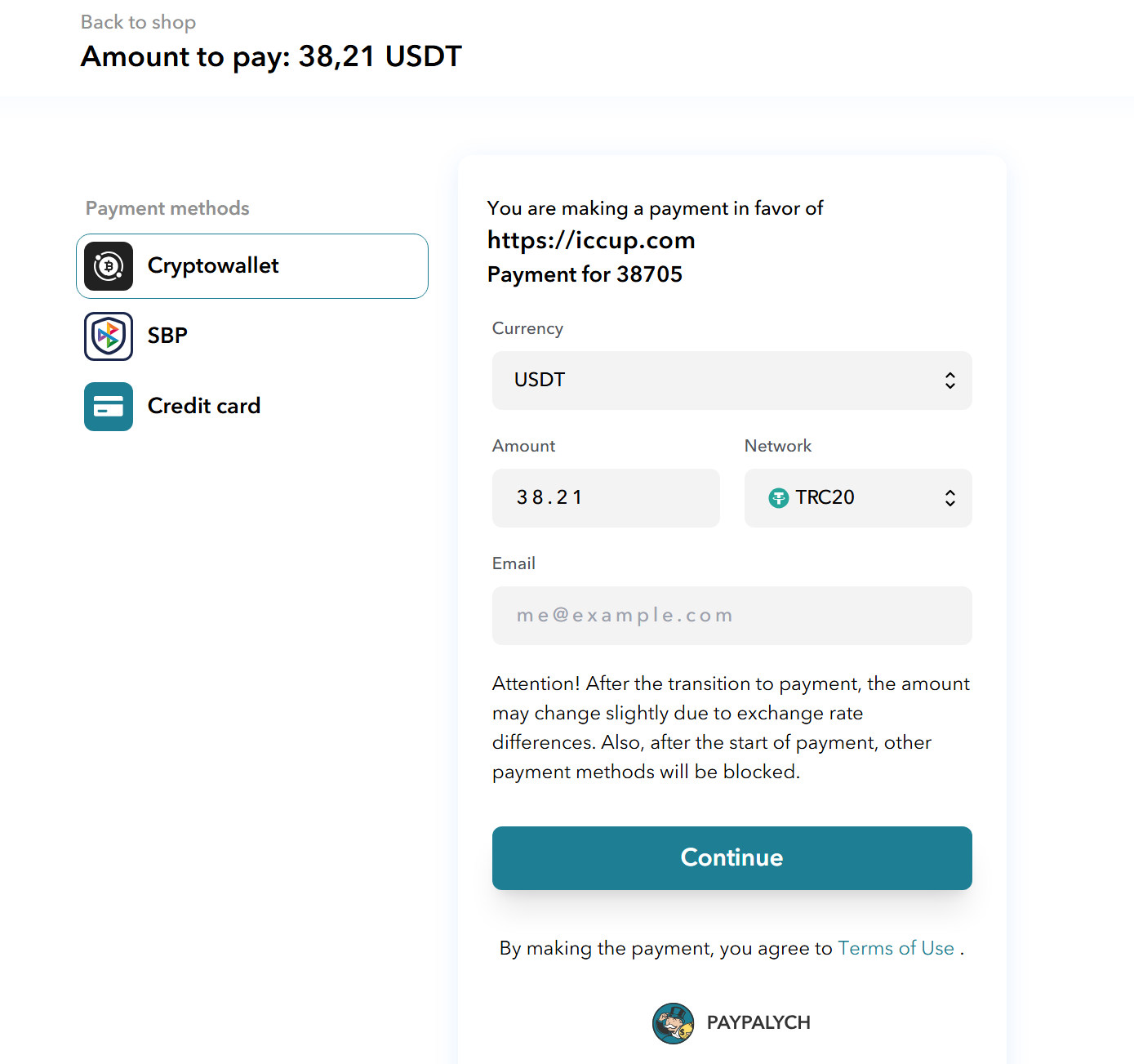Click the Paypalych mascot logo

674,1023
